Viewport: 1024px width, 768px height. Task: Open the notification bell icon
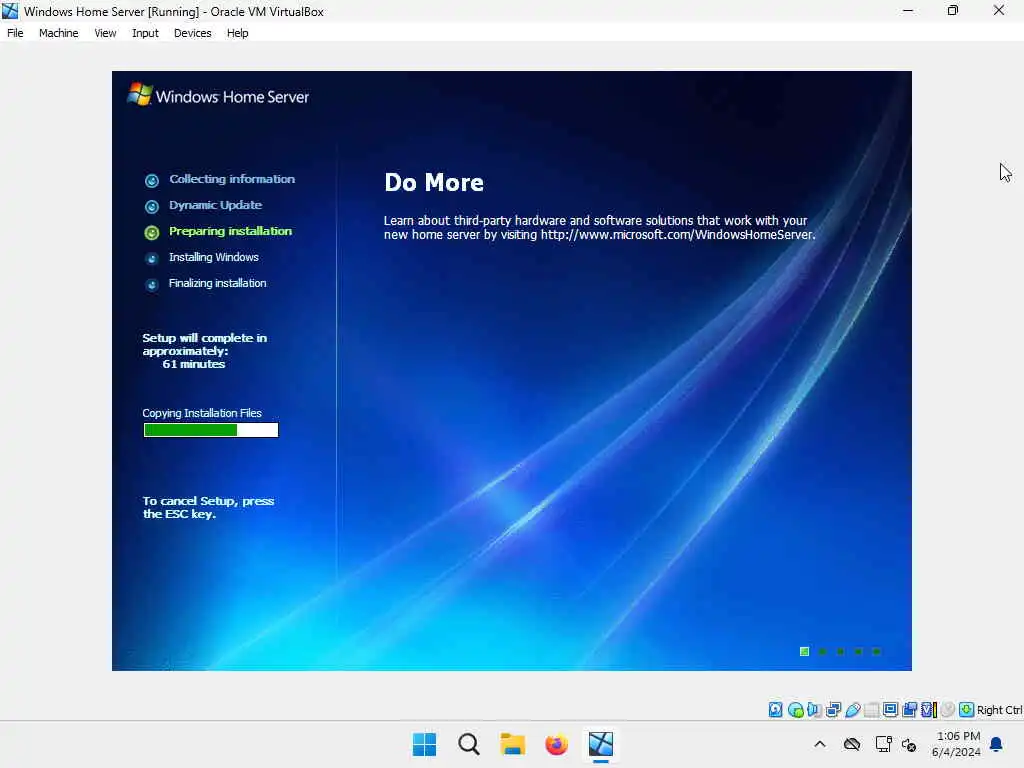pyautogui.click(x=997, y=744)
